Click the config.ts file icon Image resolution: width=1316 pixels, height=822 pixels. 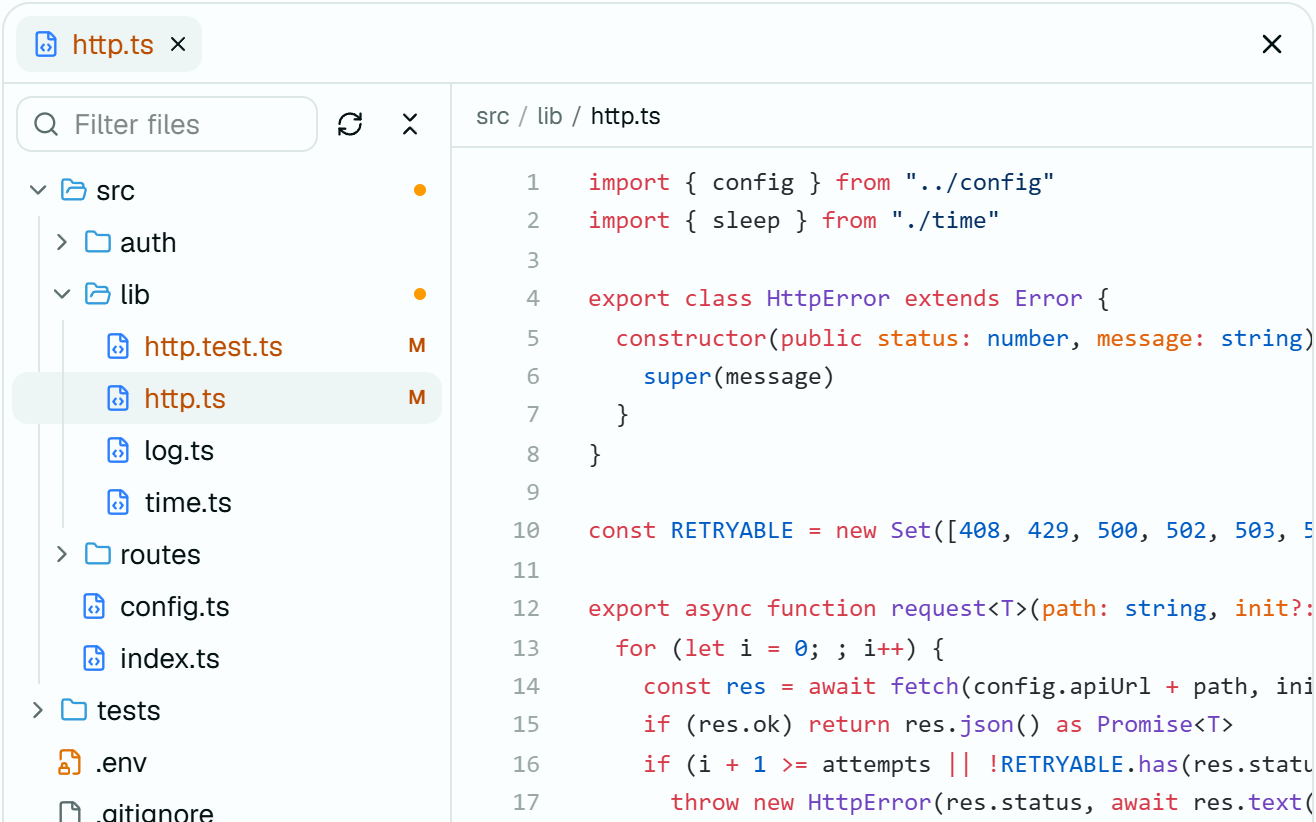coord(94,606)
